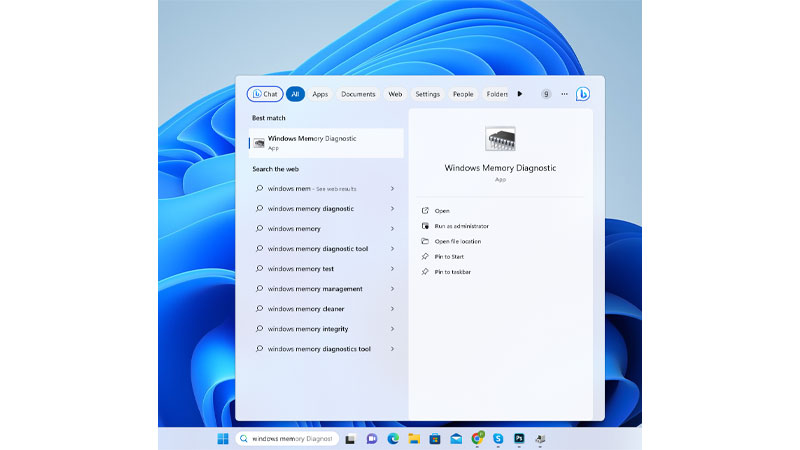Expand chevron for 'windows memory test'

[392, 269]
